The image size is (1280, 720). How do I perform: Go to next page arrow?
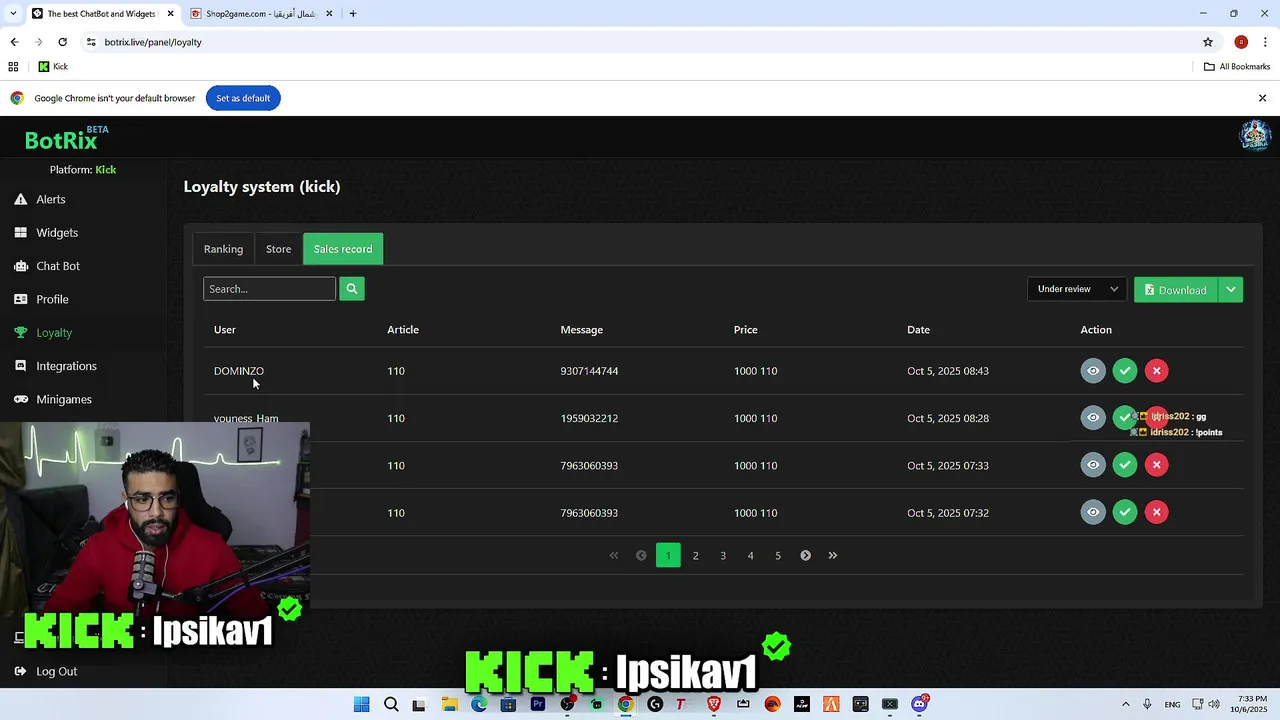click(805, 555)
